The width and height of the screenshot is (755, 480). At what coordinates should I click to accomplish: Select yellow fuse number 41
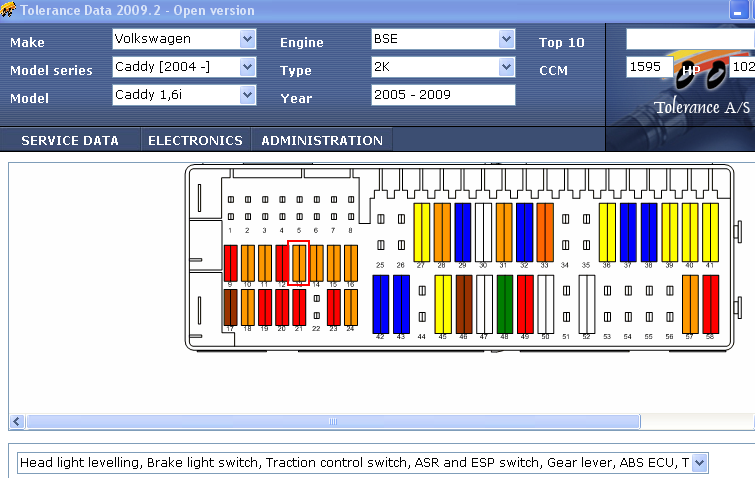coord(711,233)
